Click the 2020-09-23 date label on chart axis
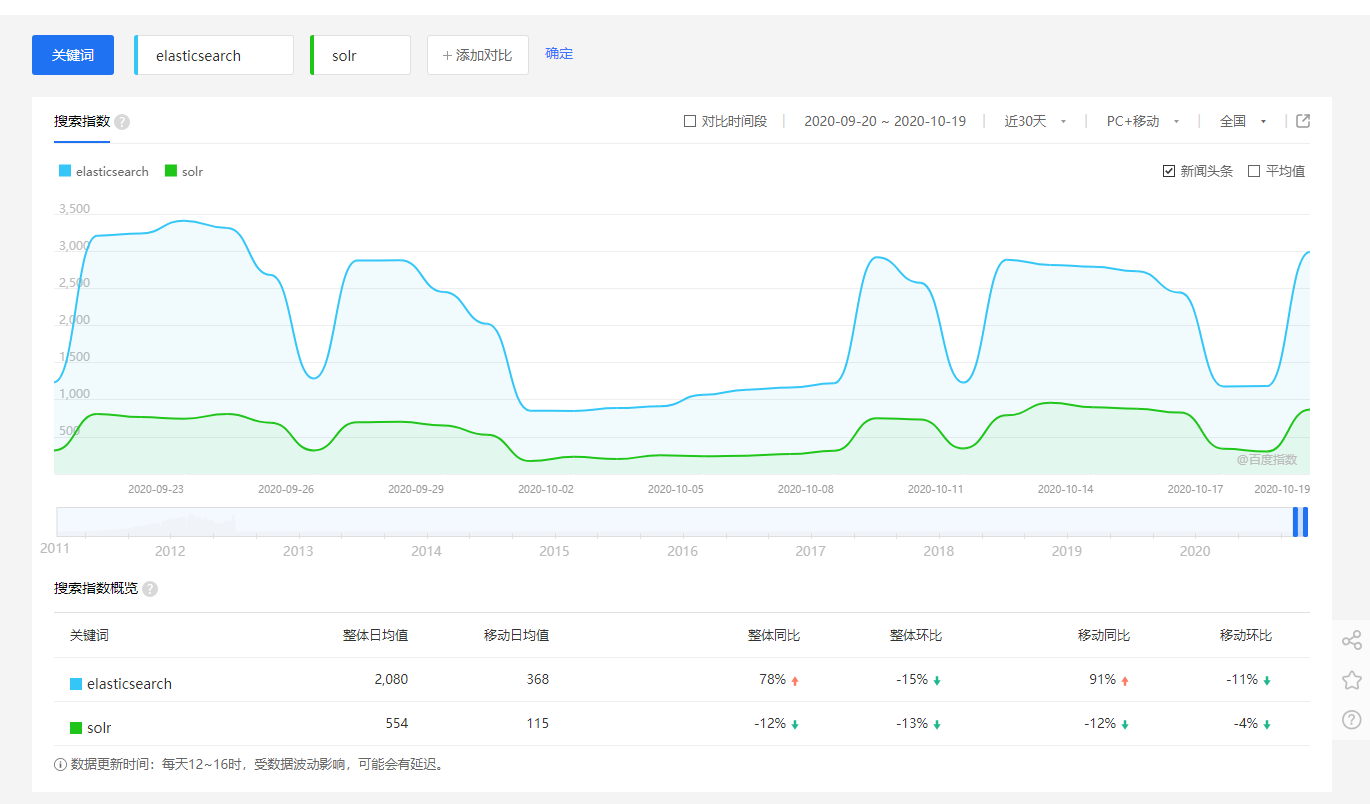Screen dimensions: 1370x804 click(x=156, y=489)
